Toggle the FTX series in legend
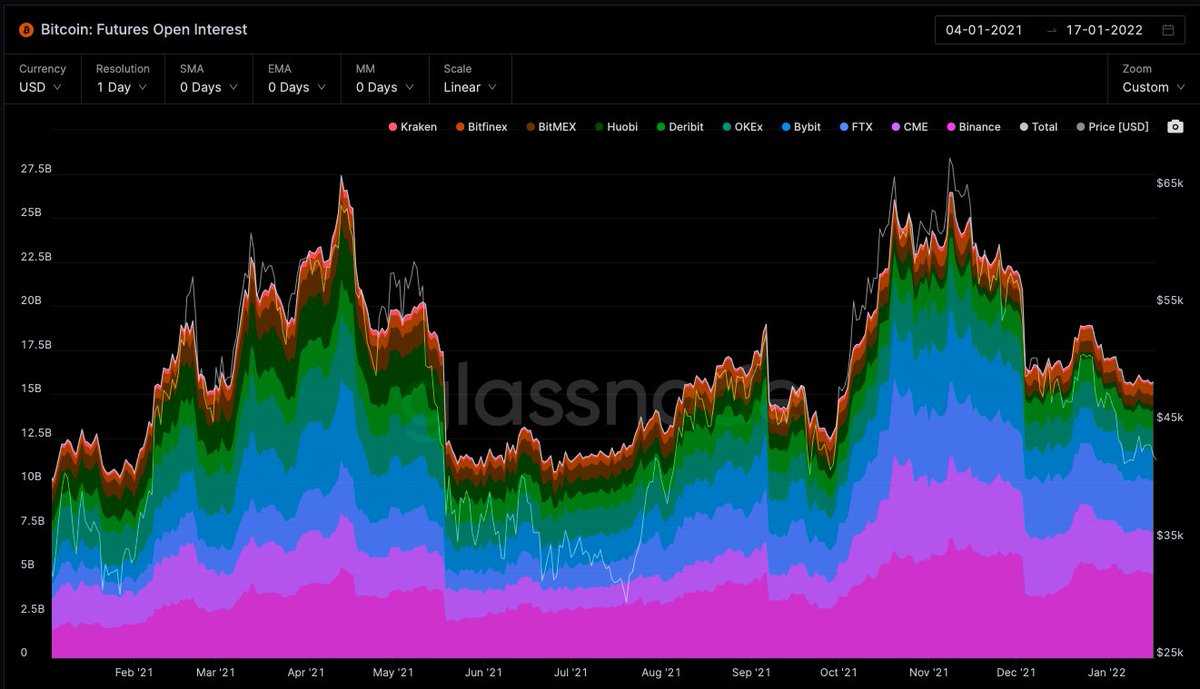This screenshot has height=689, width=1200. pyautogui.click(x=856, y=127)
